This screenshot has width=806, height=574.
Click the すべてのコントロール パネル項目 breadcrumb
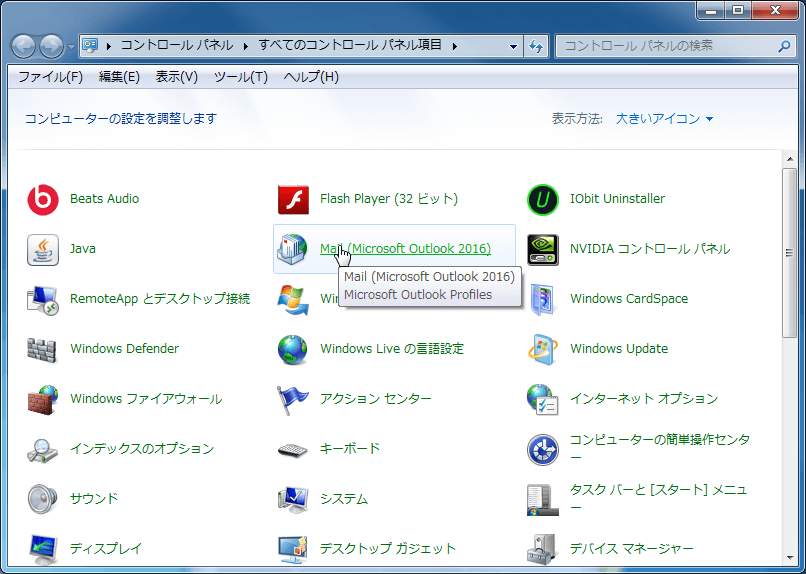click(350, 45)
